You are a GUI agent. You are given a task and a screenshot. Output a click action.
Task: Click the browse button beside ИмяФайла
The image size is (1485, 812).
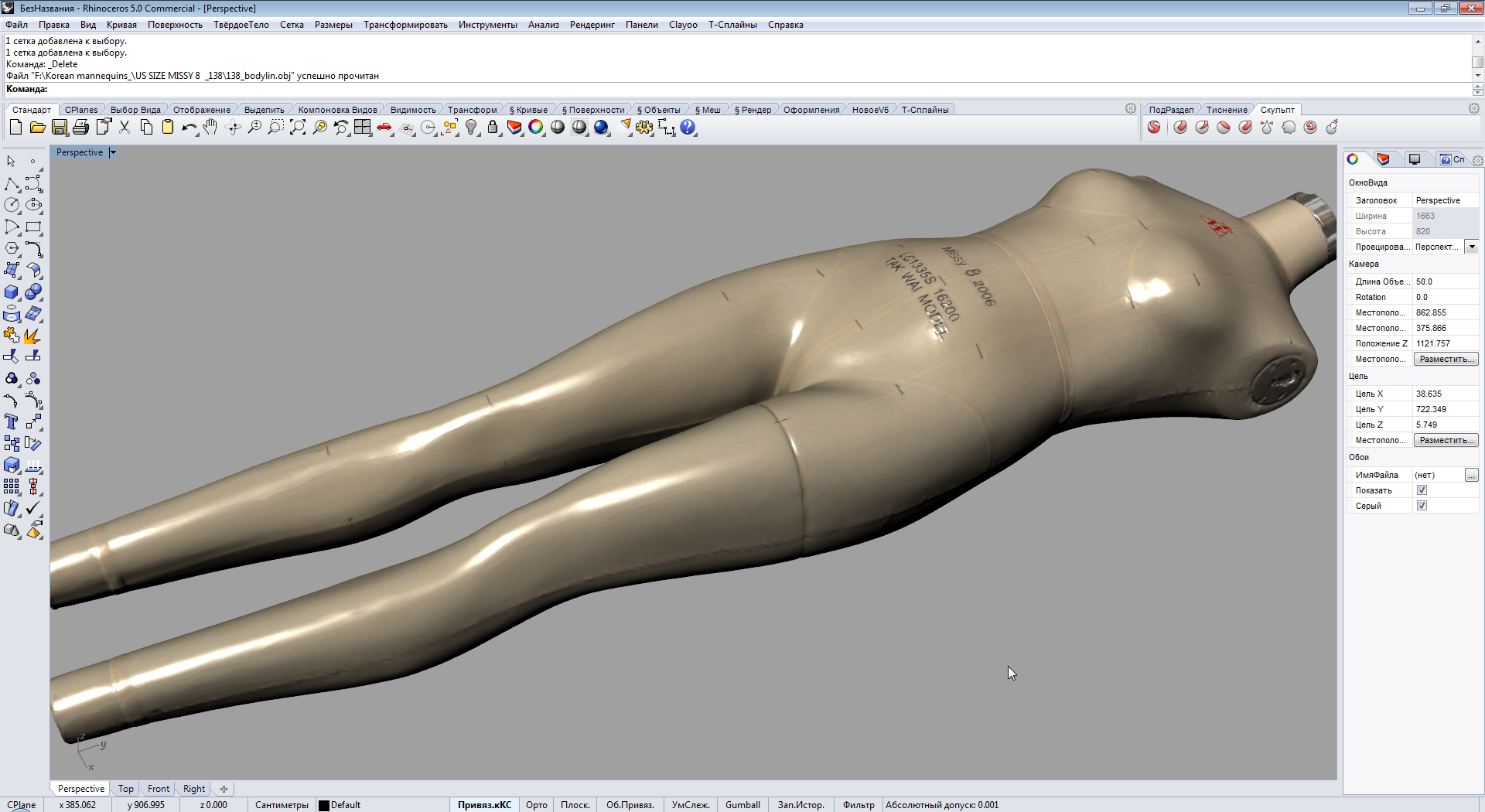coord(1471,475)
